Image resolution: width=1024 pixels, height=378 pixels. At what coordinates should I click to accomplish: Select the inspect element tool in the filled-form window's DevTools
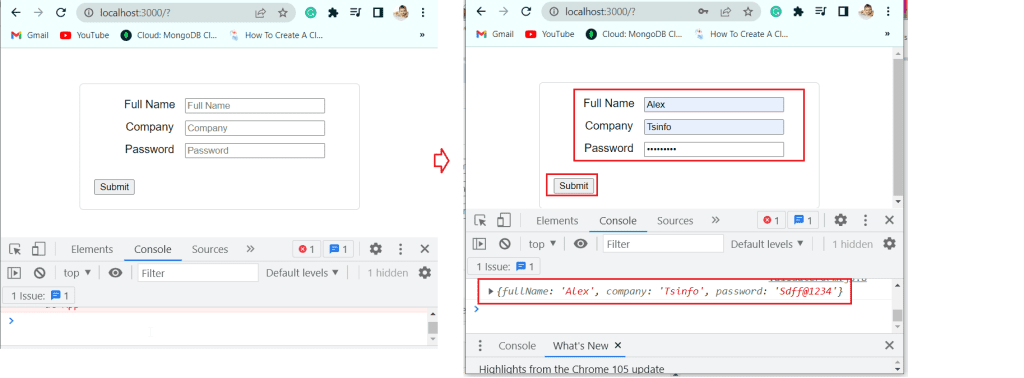pos(481,221)
